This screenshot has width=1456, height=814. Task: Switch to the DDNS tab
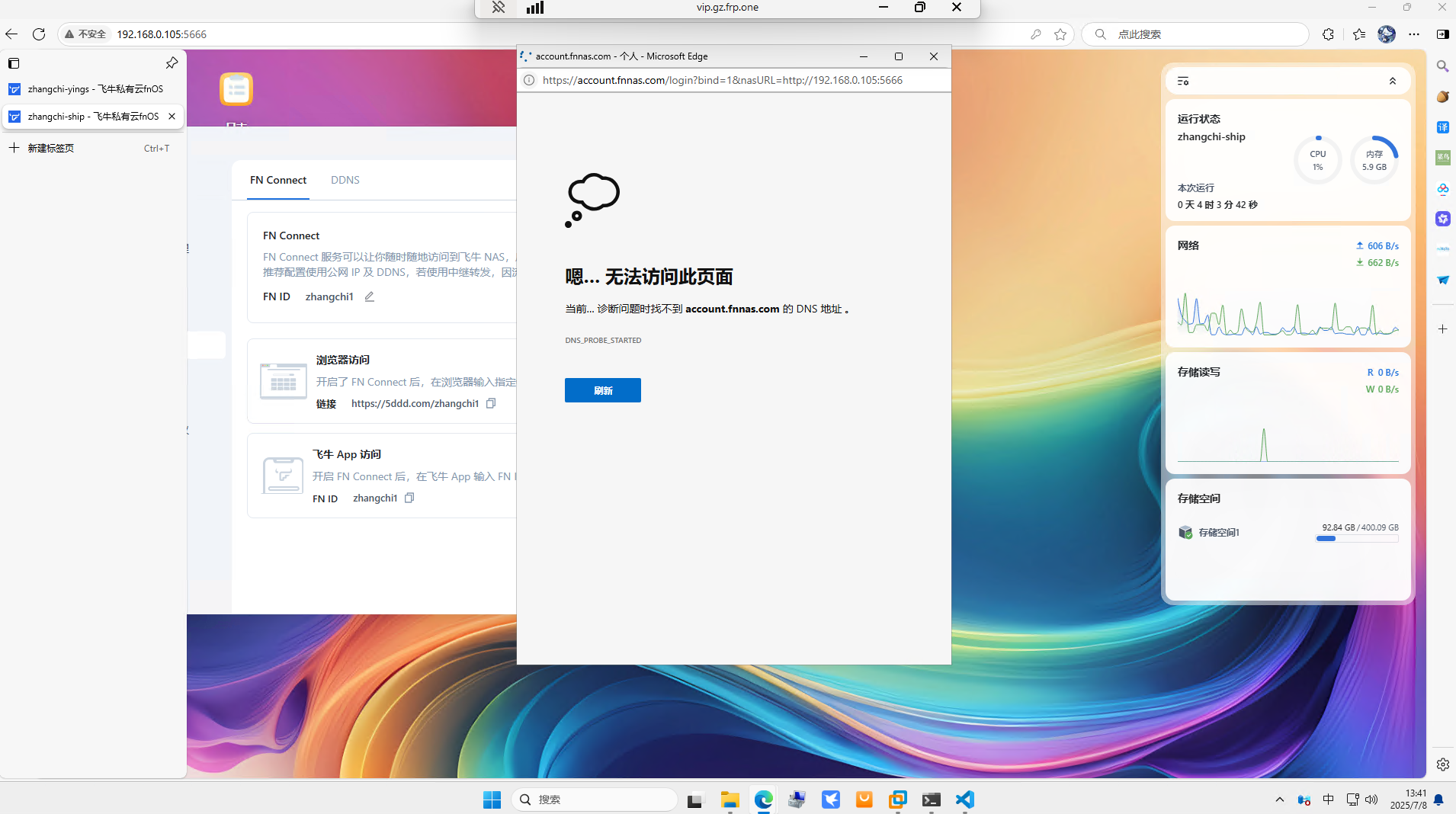[x=345, y=180]
